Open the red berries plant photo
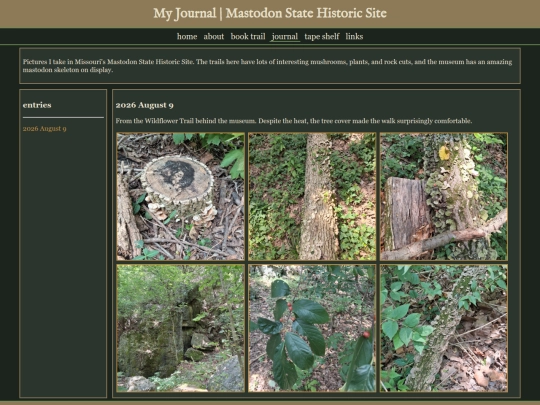The image size is (540, 405). (312, 328)
